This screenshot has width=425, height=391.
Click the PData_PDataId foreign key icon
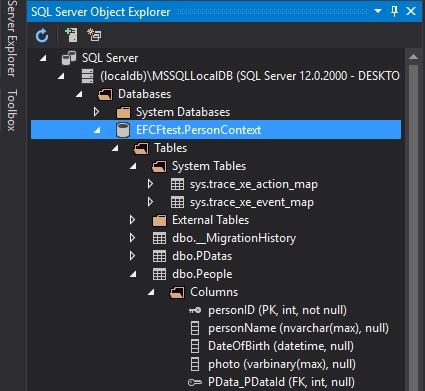[195, 382]
